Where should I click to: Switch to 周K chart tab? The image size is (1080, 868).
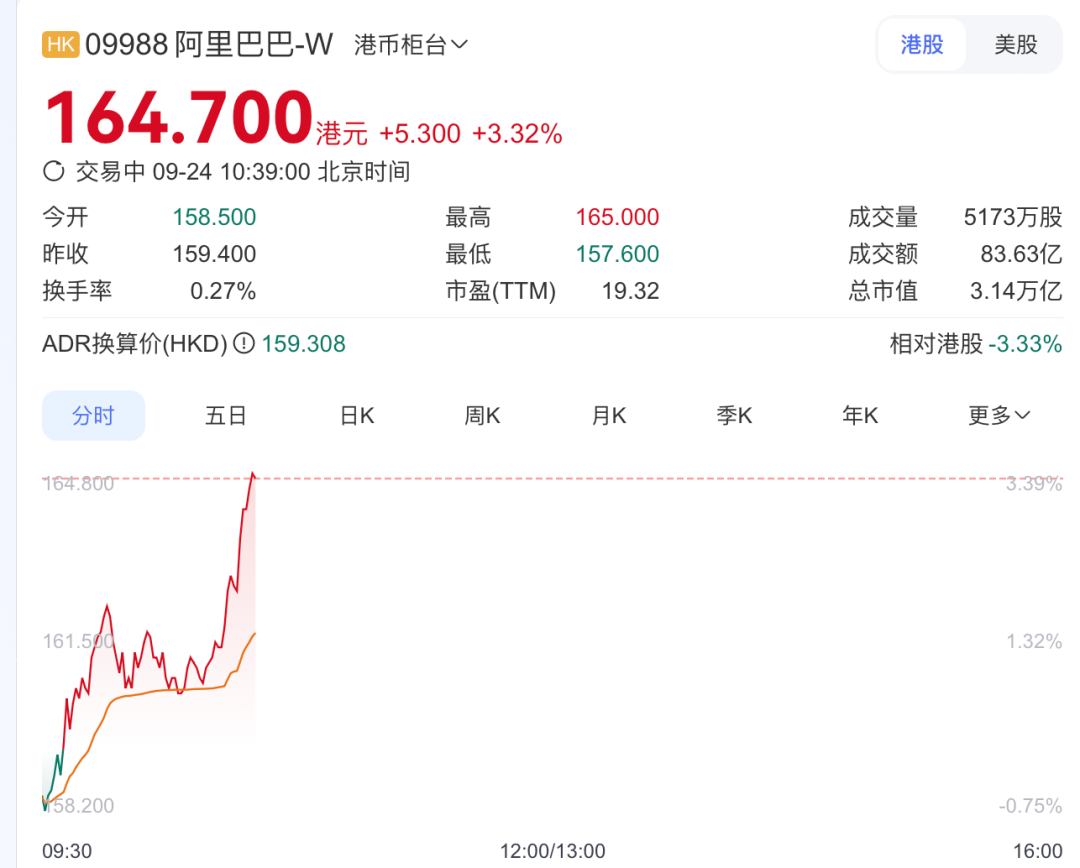point(482,416)
